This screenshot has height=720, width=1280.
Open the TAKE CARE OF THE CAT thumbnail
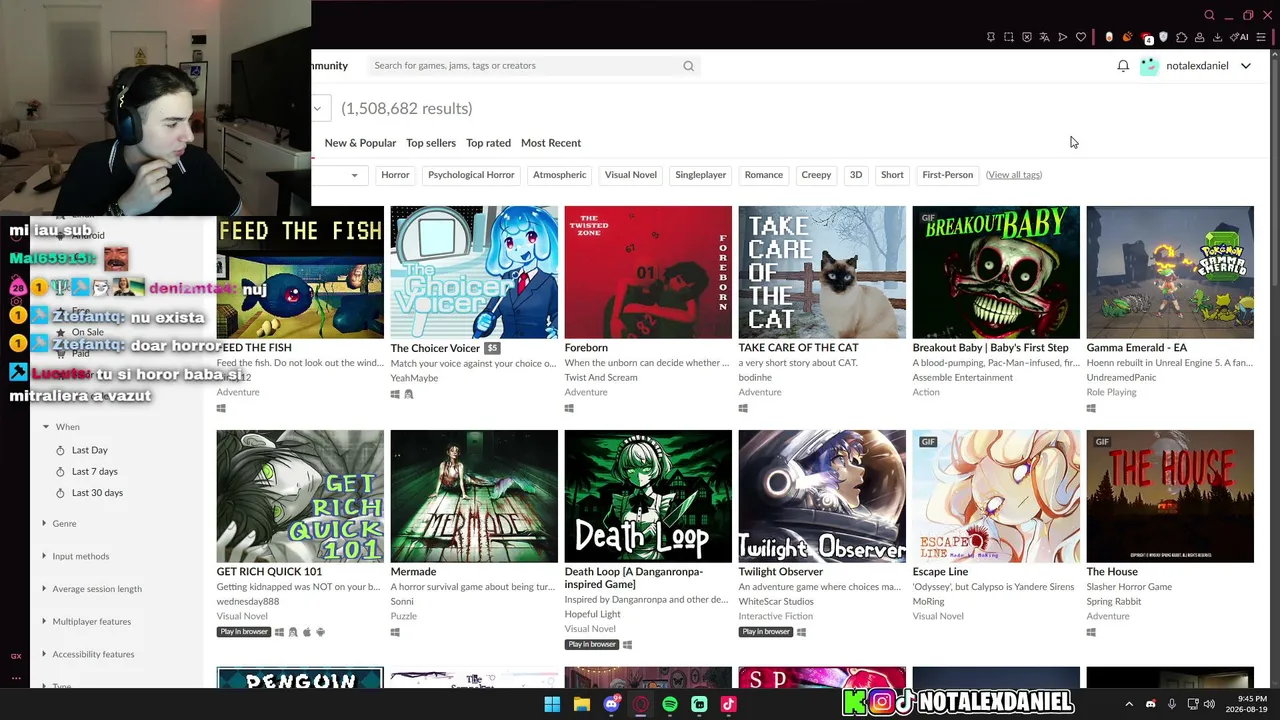(x=822, y=272)
